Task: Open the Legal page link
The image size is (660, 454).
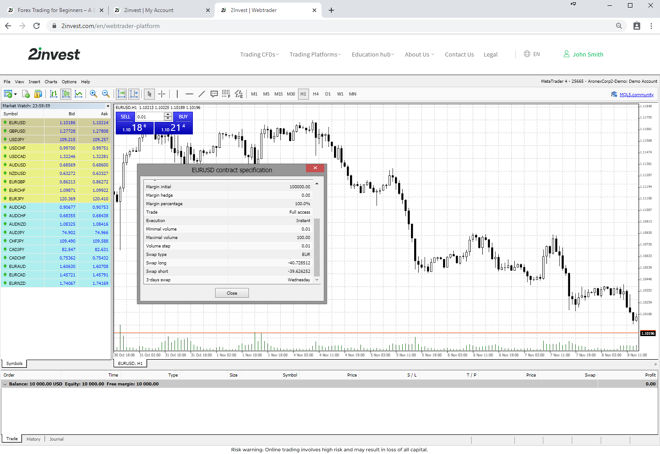Action: tap(490, 54)
